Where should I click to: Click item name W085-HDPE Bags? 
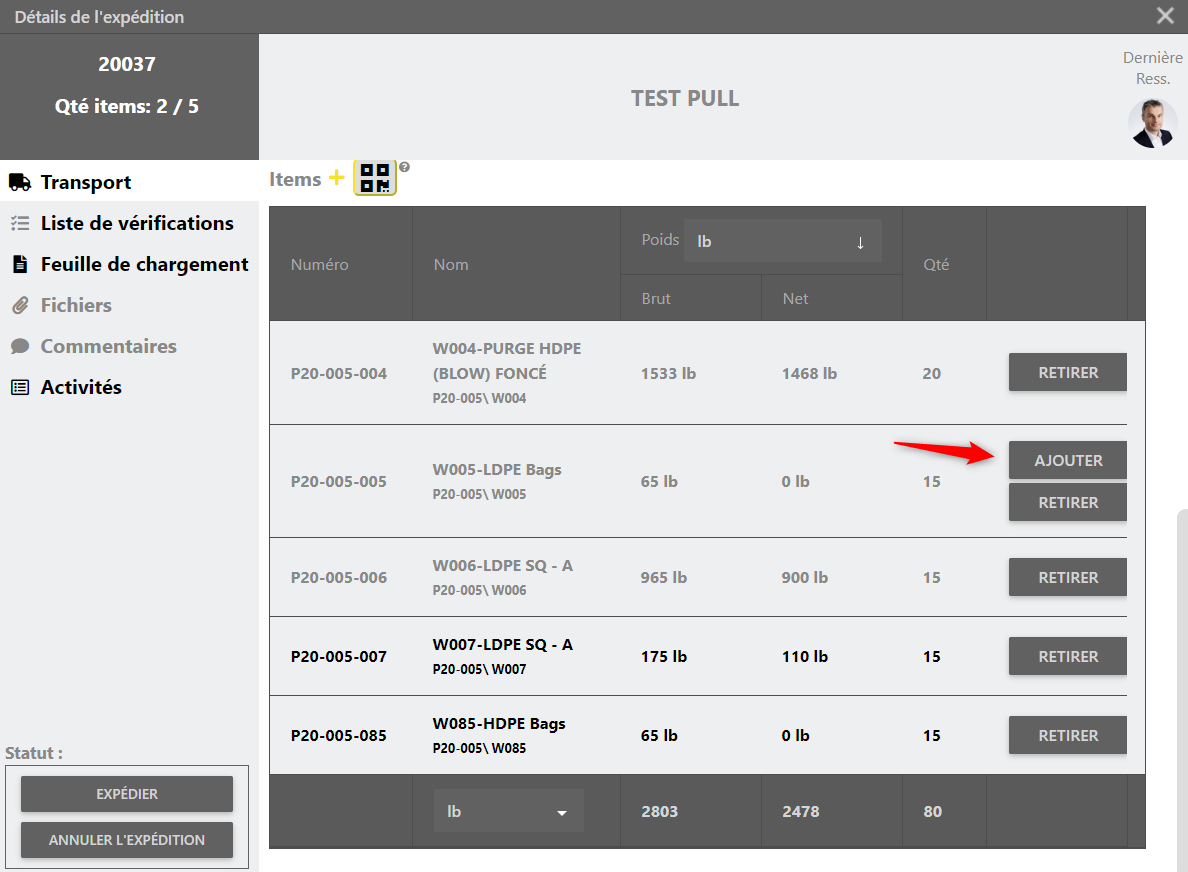click(499, 724)
